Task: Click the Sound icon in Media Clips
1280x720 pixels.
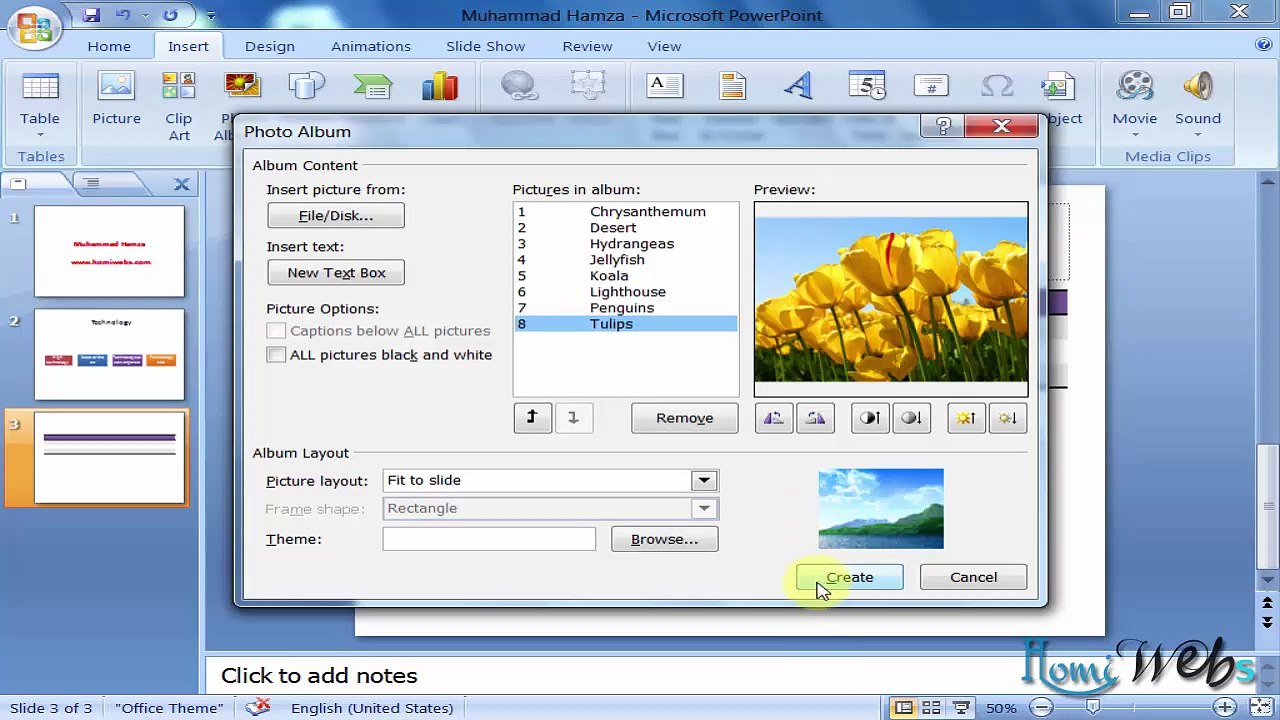Action: [1198, 88]
